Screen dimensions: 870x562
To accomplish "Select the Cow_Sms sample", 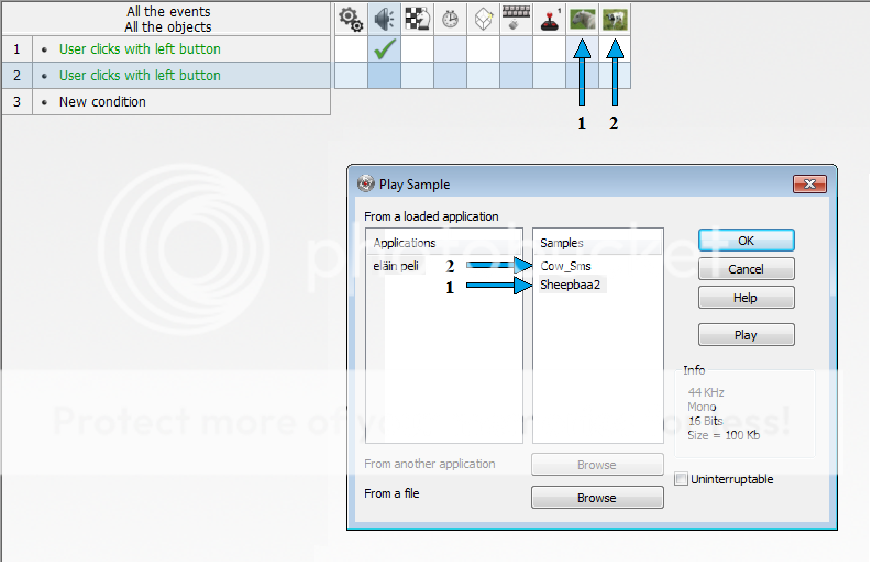I will [x=565, y=266].
